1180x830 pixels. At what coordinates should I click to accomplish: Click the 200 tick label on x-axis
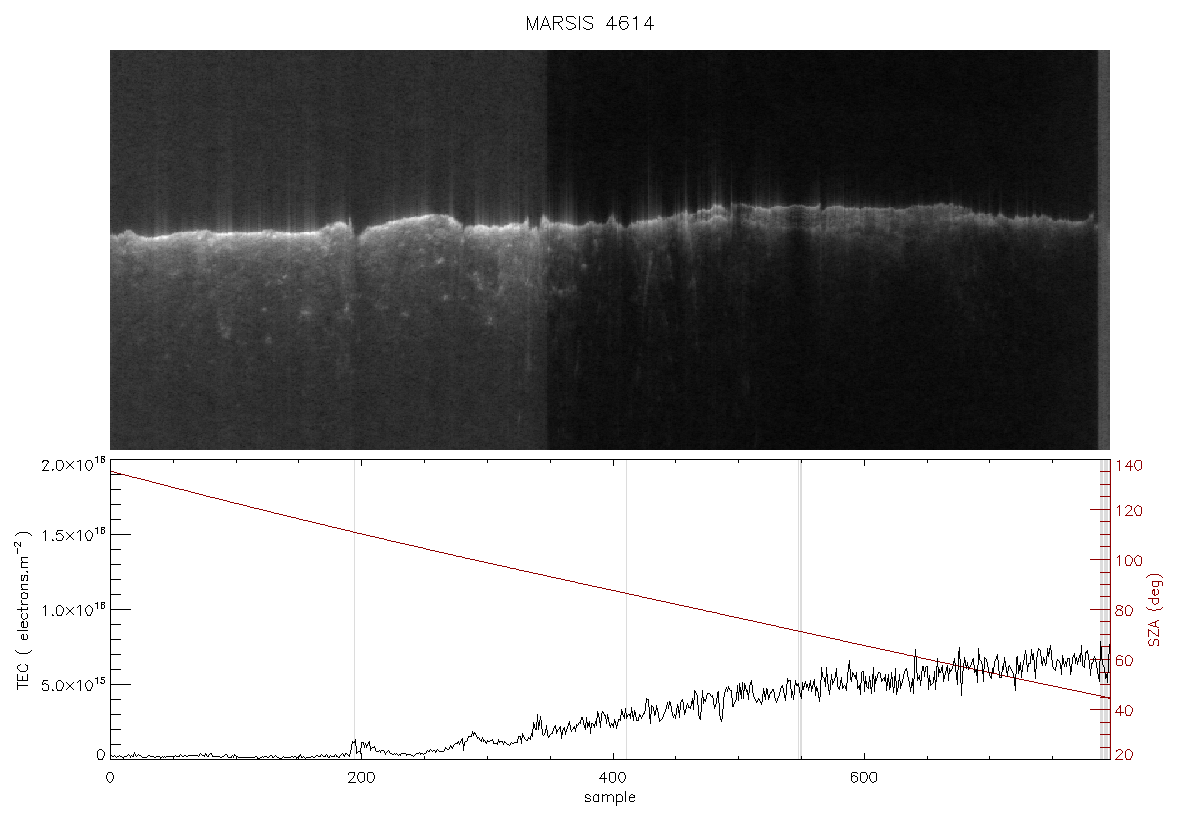tap(361, 778)
